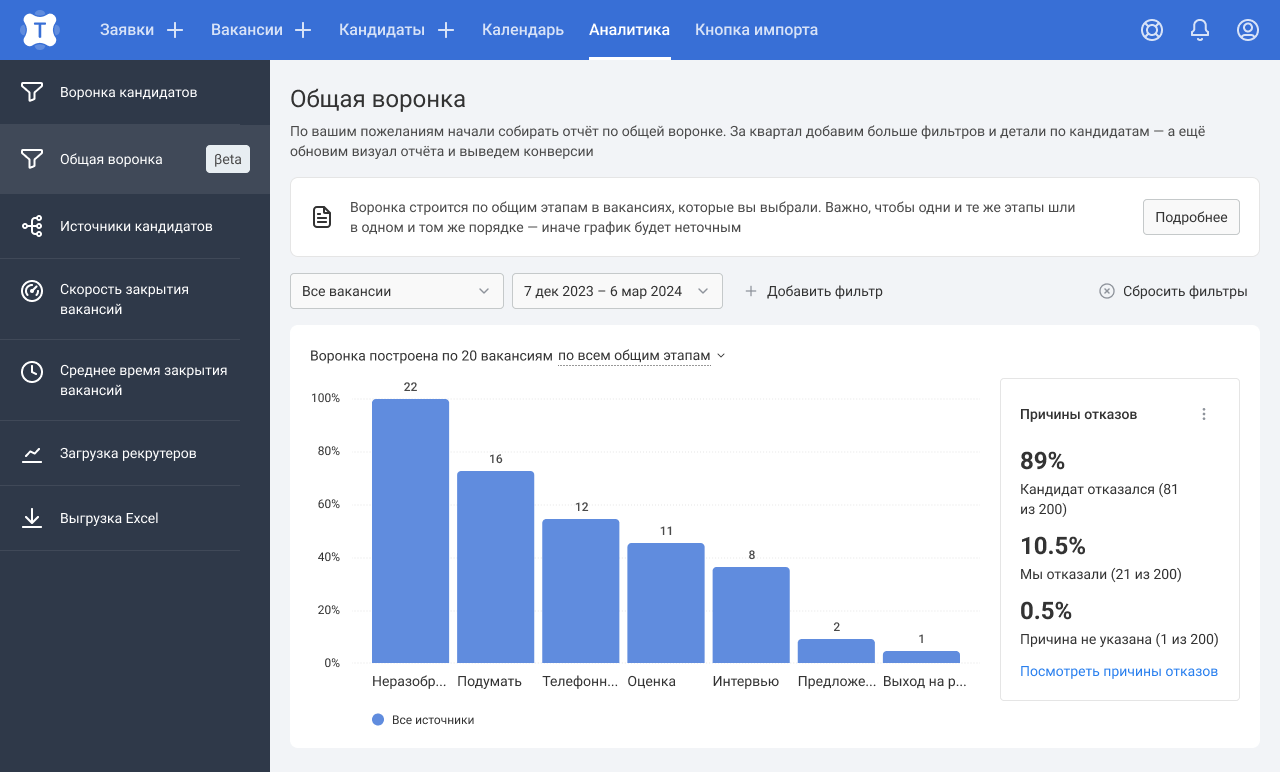
Task: Click the Интервью bar with 8
Action: pyautogui.click(x=751, y=615)
